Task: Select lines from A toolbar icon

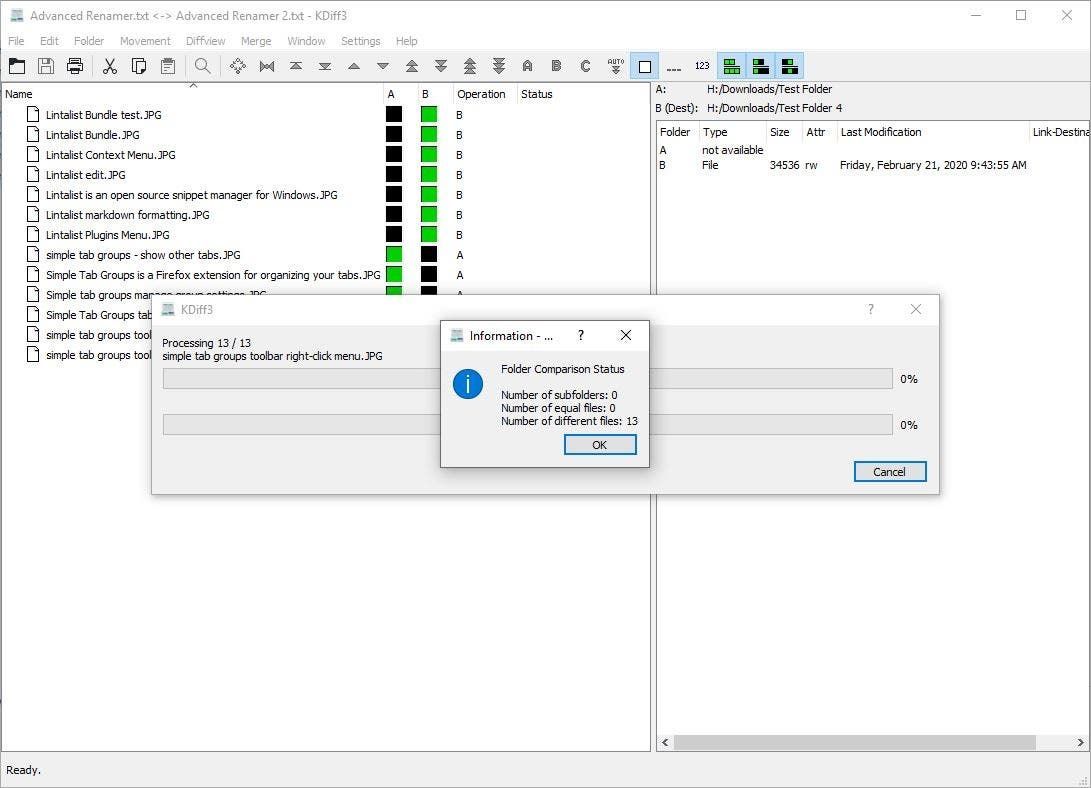Action: [527, 66]
